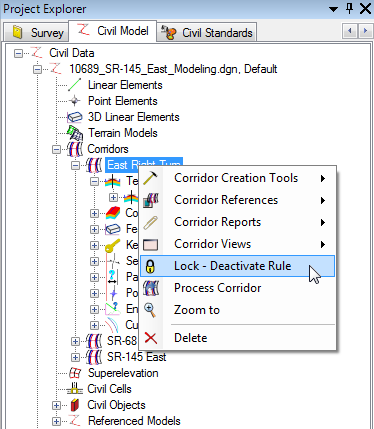
Task: Expand the Civil Objects node
Action: [56, 405]
